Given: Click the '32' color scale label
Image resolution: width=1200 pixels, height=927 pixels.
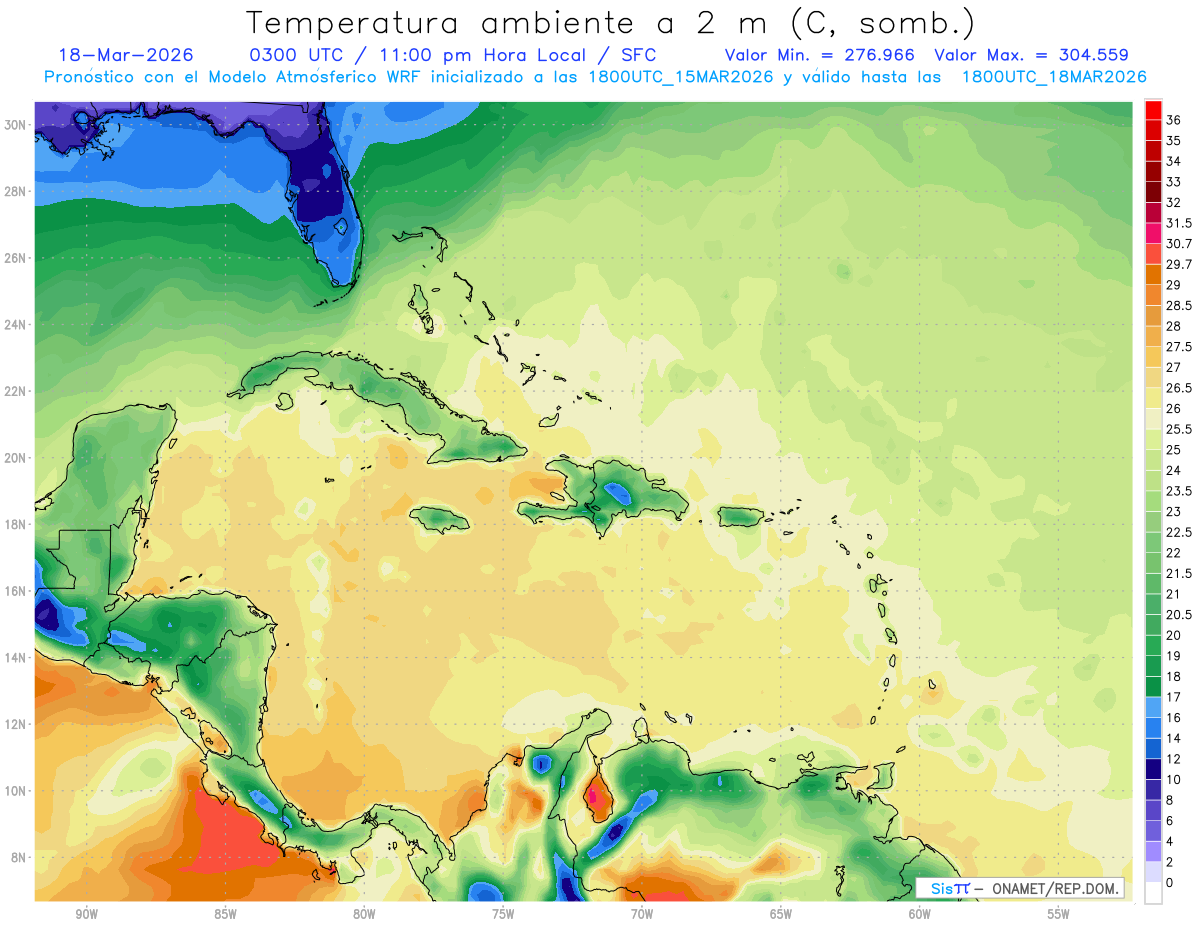Looking at the screenshot, I should [1173, 202].
